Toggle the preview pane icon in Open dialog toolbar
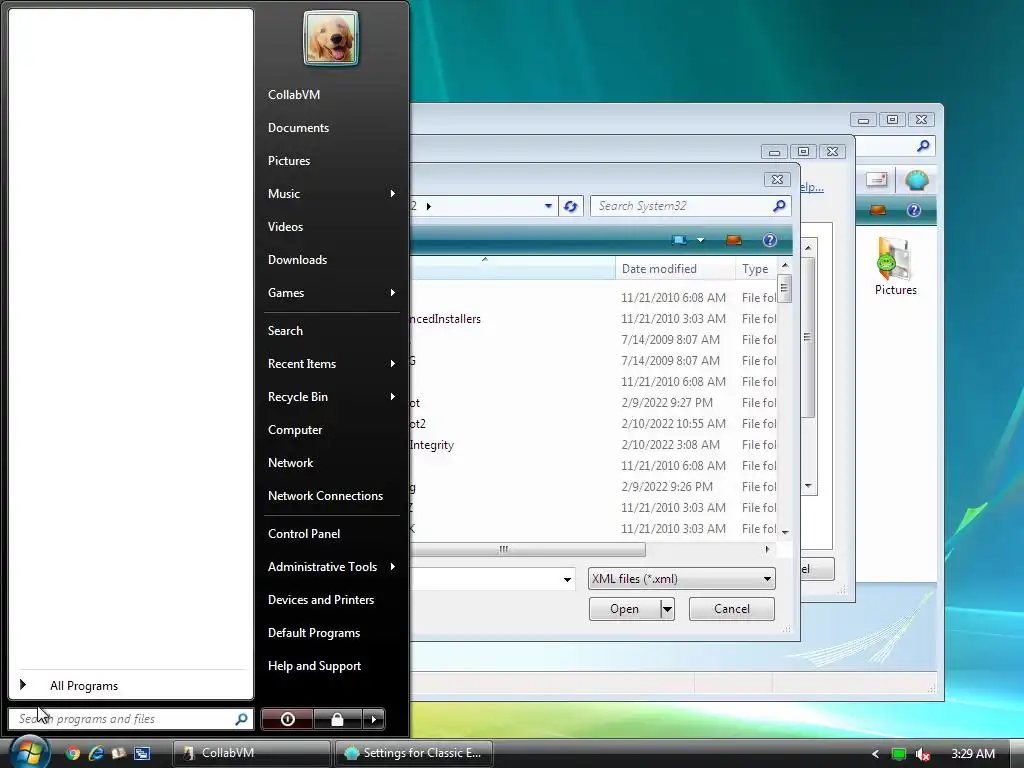1024x768 pixels. 734,240
